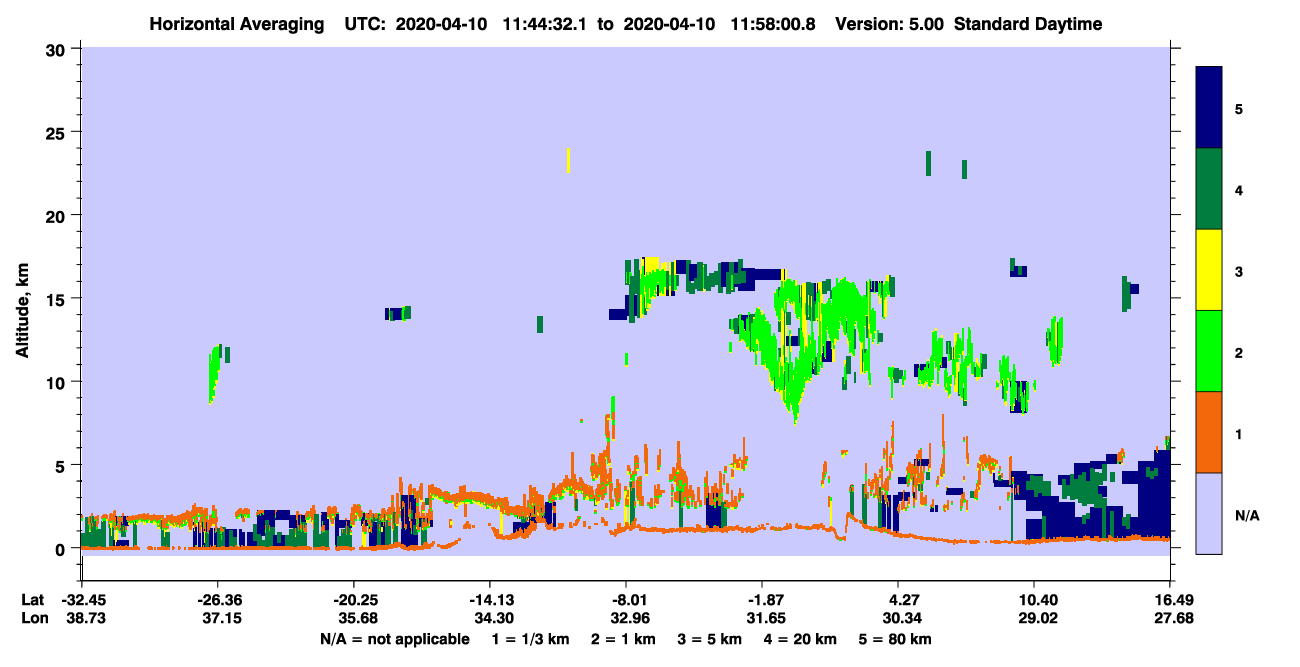Click the lavender N/A color bar segment

click(1209, 512)
